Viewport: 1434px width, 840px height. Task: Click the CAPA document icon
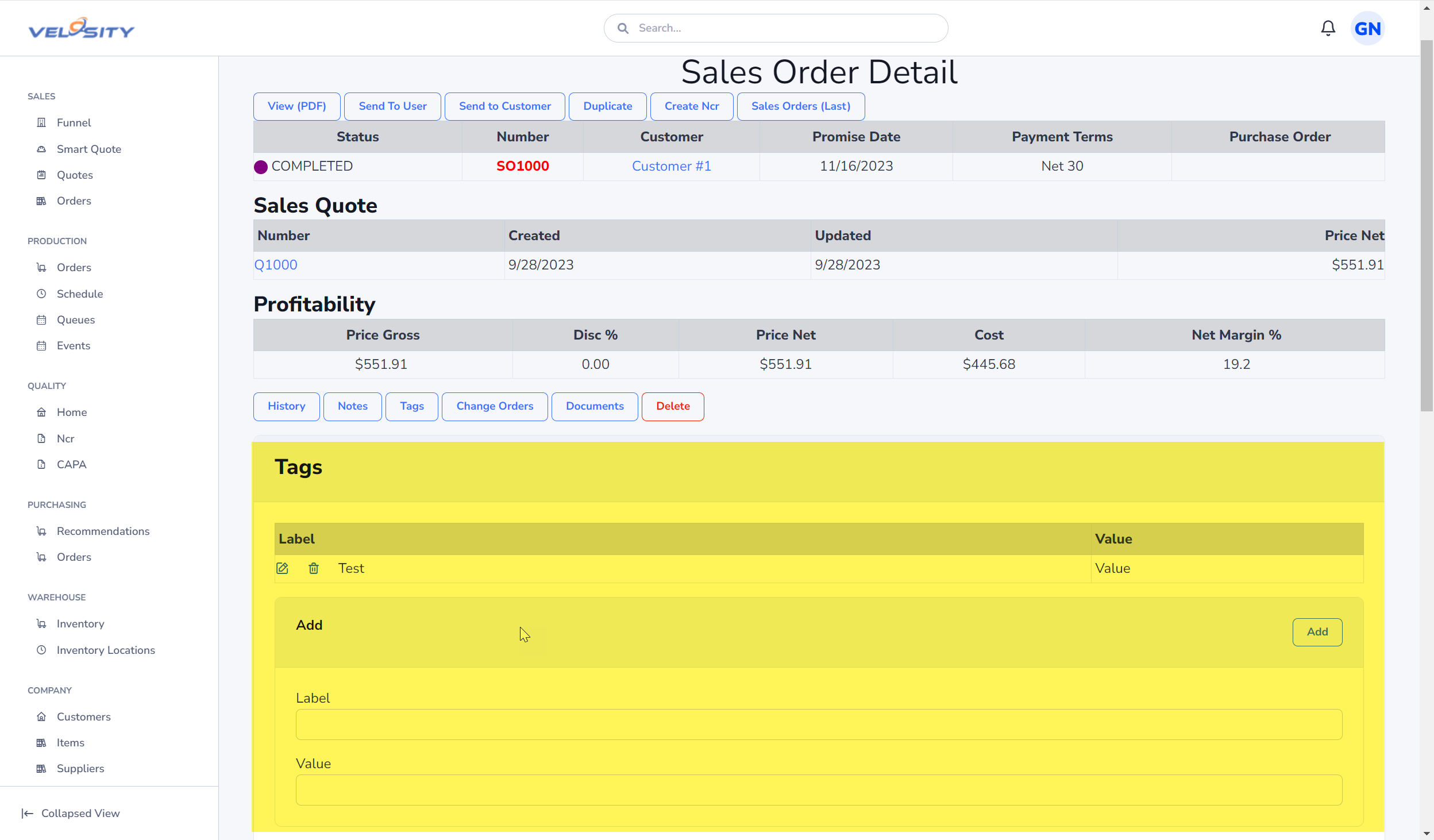point(41,464)
